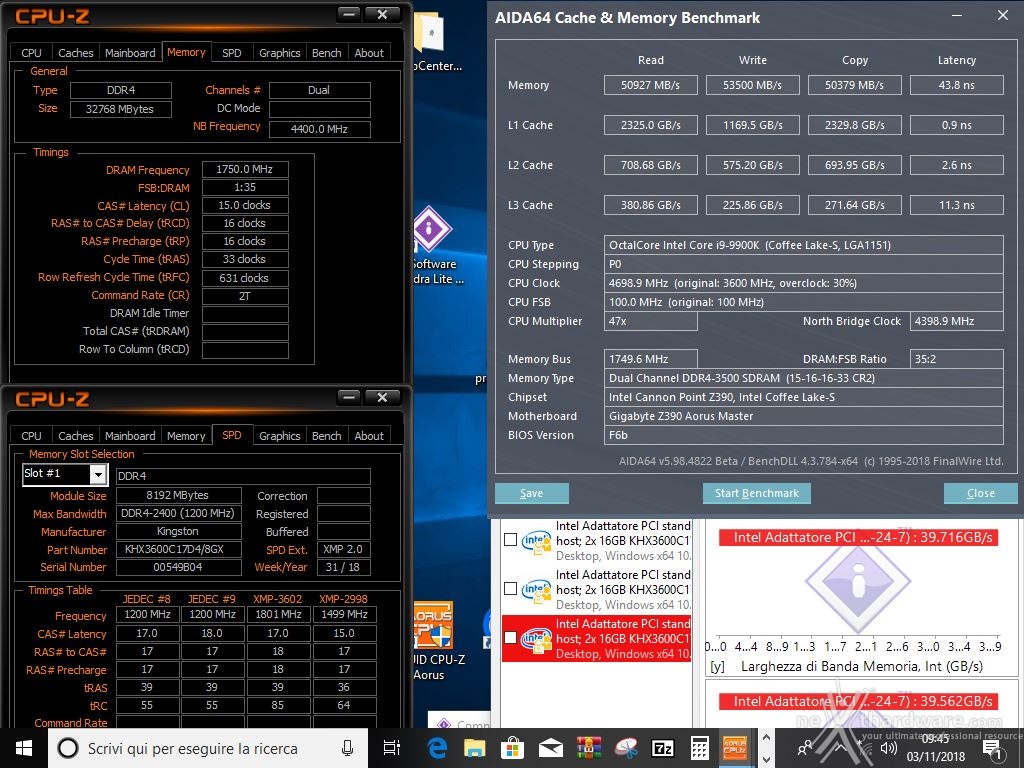Open Bench tab in CPU-Z SPD window

point(327,436)
